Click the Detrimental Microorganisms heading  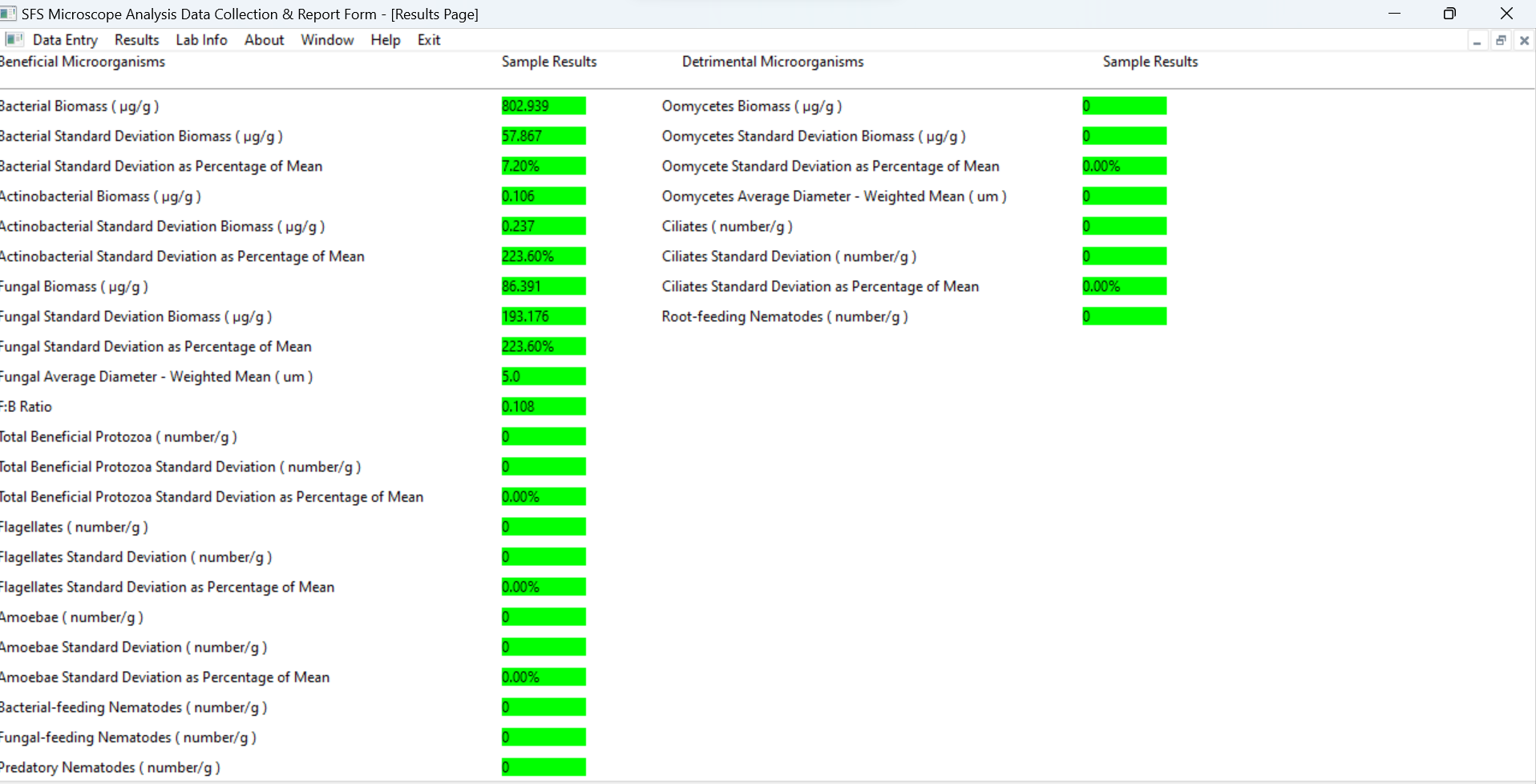point(773,62)
